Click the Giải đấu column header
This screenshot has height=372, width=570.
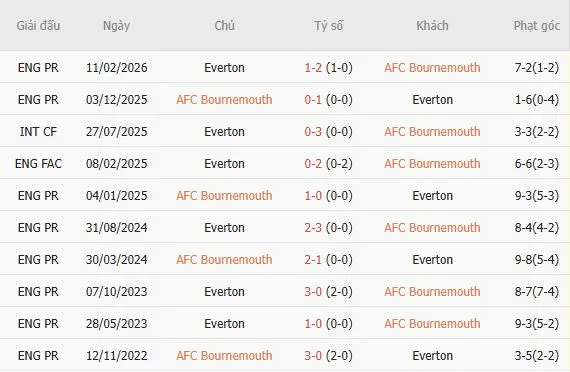pos(38,25)
